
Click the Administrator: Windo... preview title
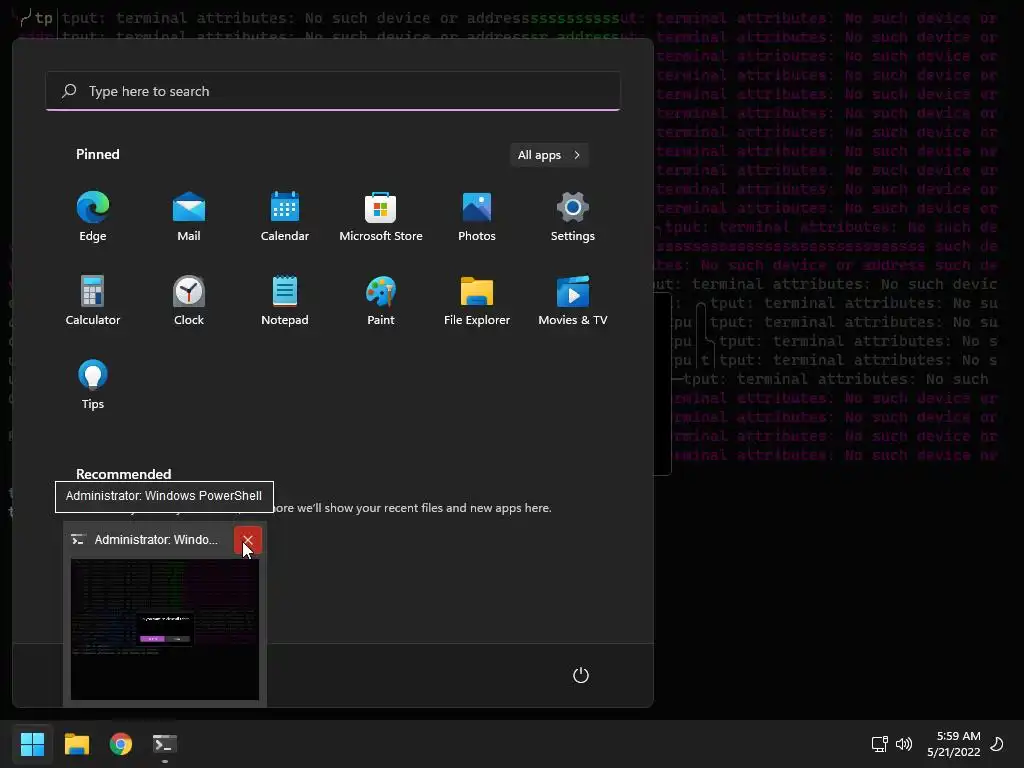[156, 539]
